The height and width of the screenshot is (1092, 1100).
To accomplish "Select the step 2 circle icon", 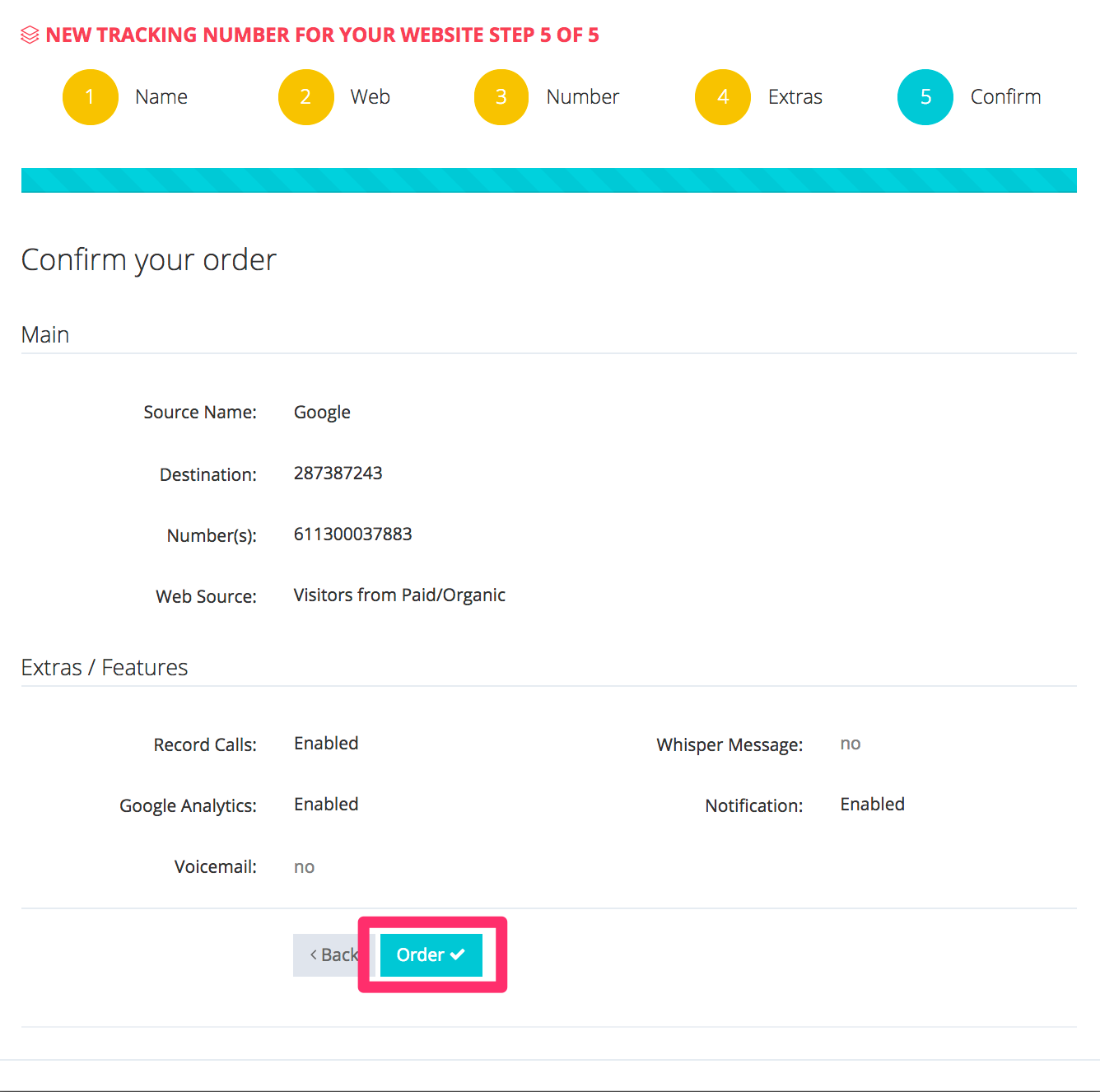I will pos(305,97).
